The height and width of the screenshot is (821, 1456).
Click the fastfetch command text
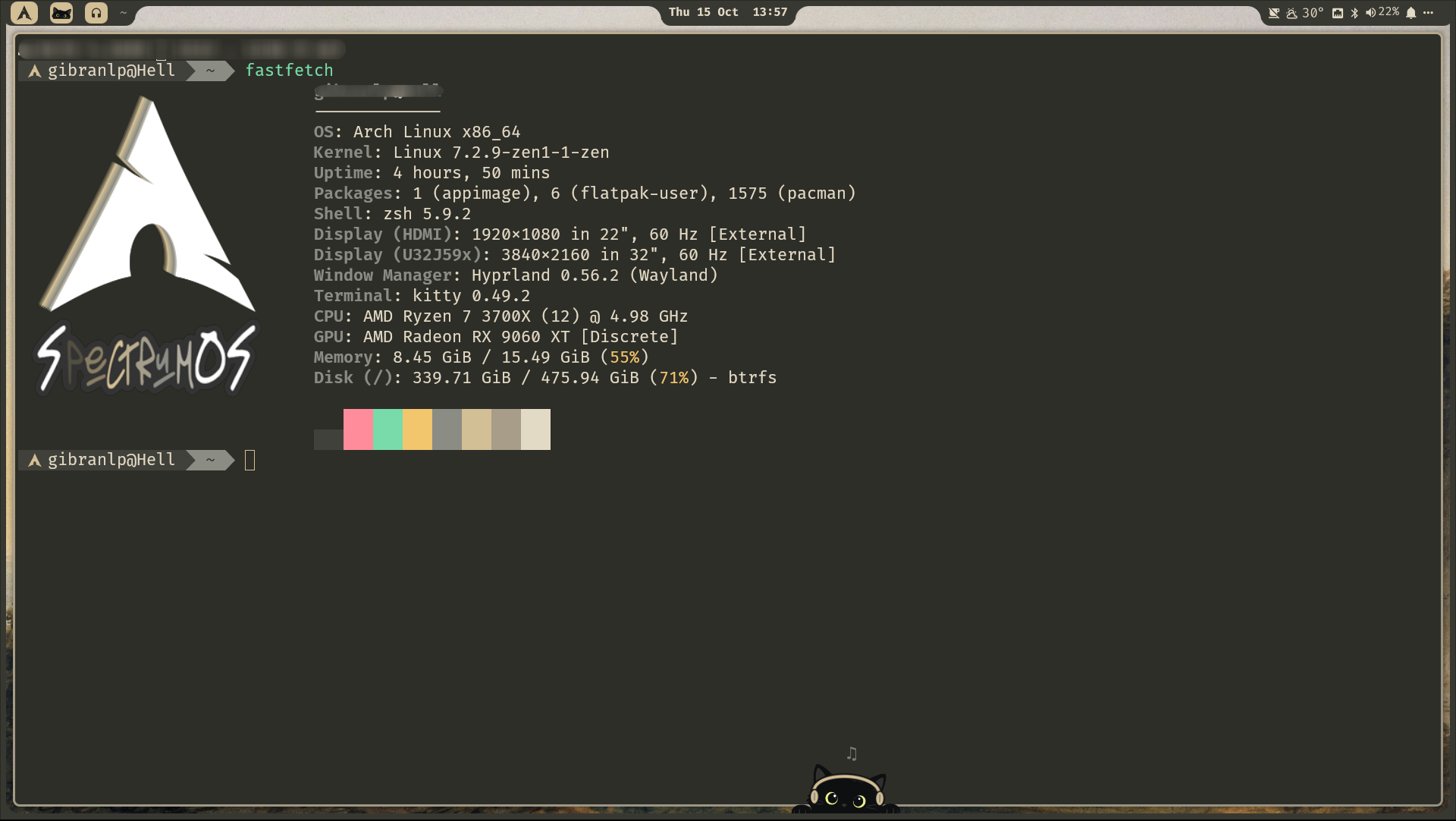pyautogui.click(x=289, y=71)
